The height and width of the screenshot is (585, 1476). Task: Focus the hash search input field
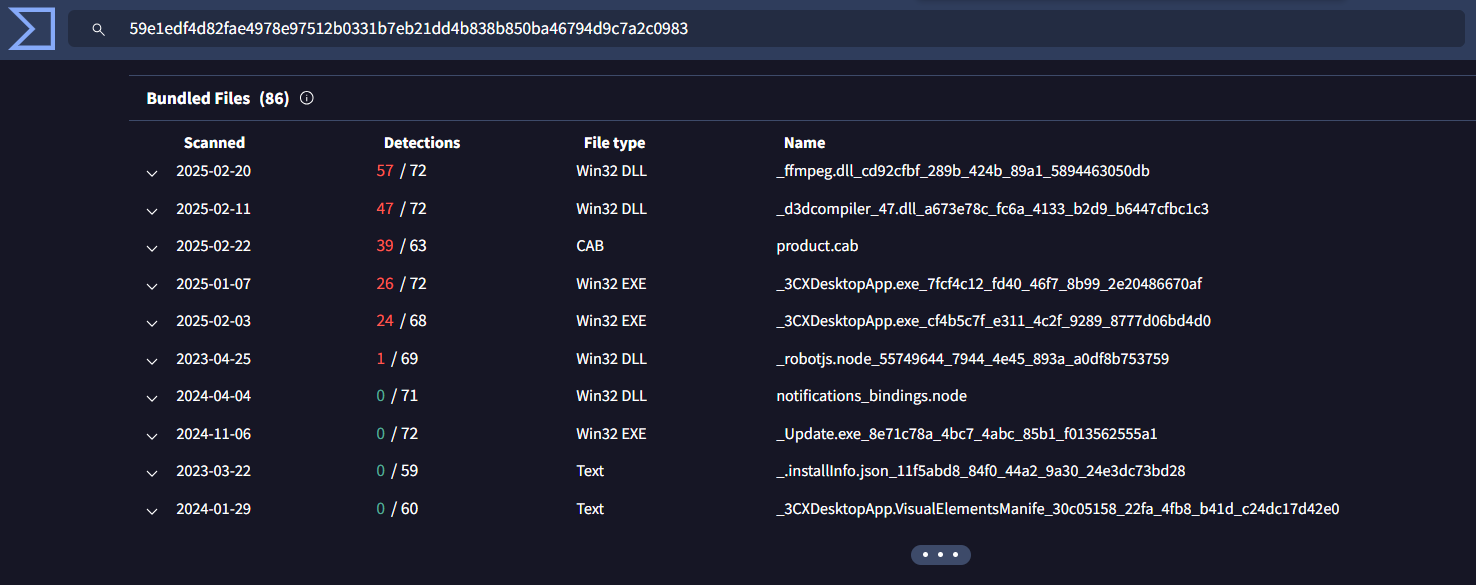(x=765, y=29)
